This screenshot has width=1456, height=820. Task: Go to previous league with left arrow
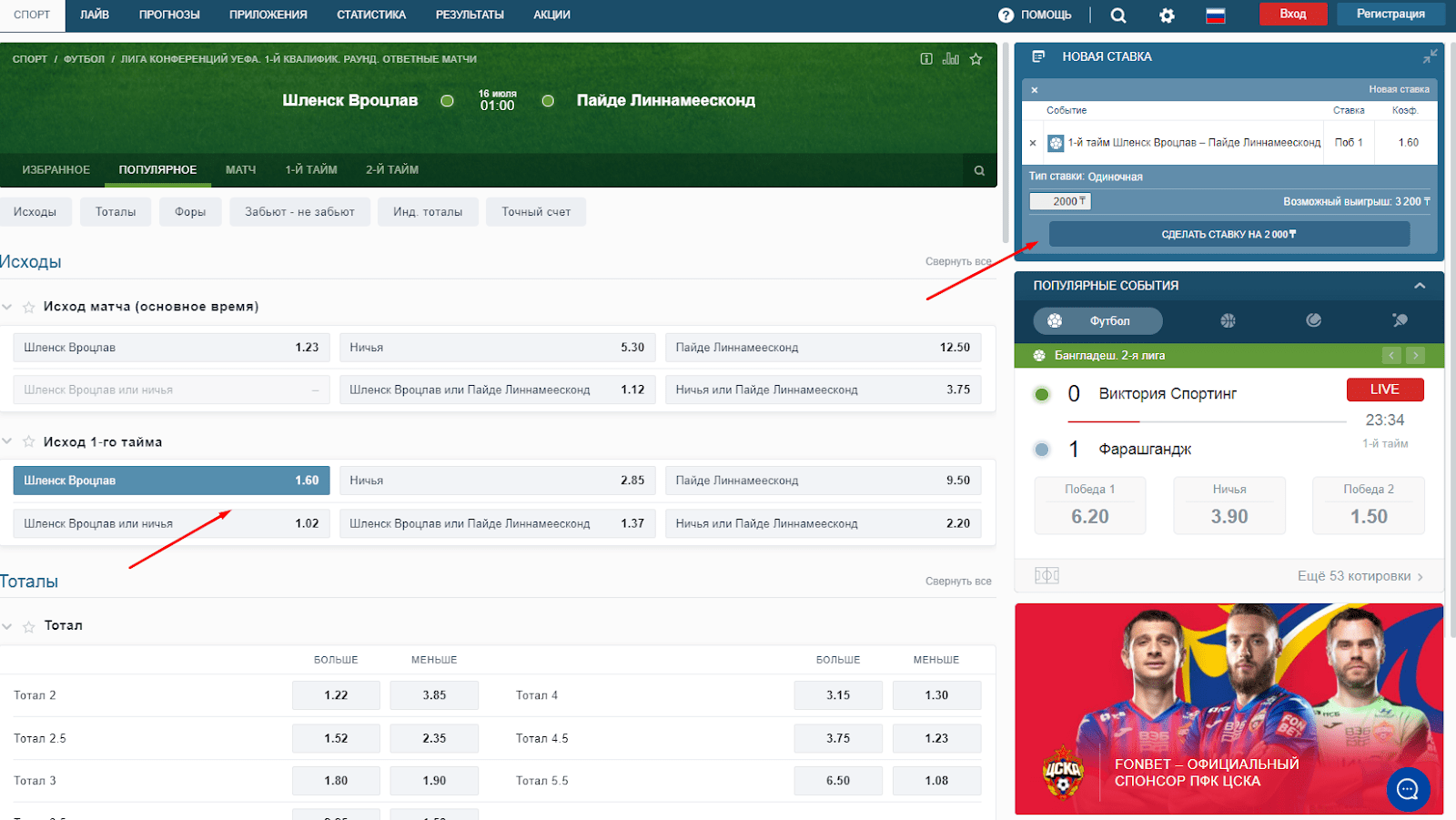click(x=1391, y=356)
